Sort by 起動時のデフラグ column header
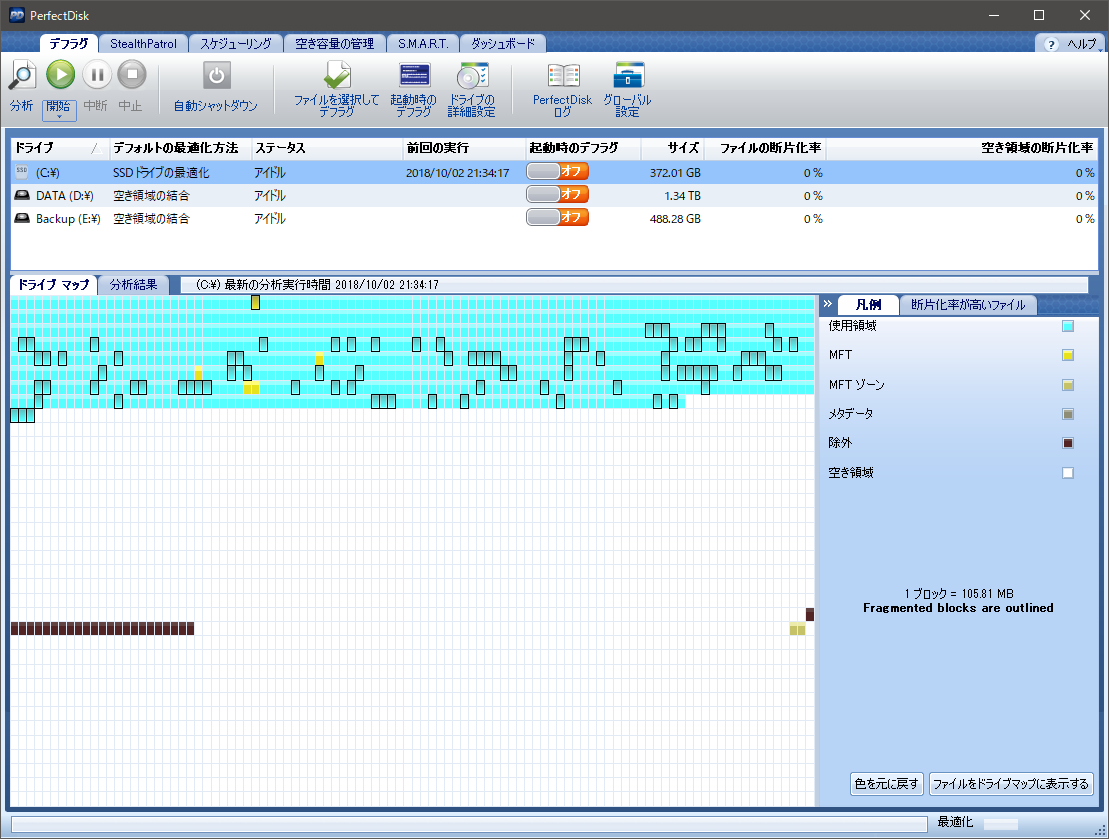This screenshot has width=1109, height=839. click(582, 148)
